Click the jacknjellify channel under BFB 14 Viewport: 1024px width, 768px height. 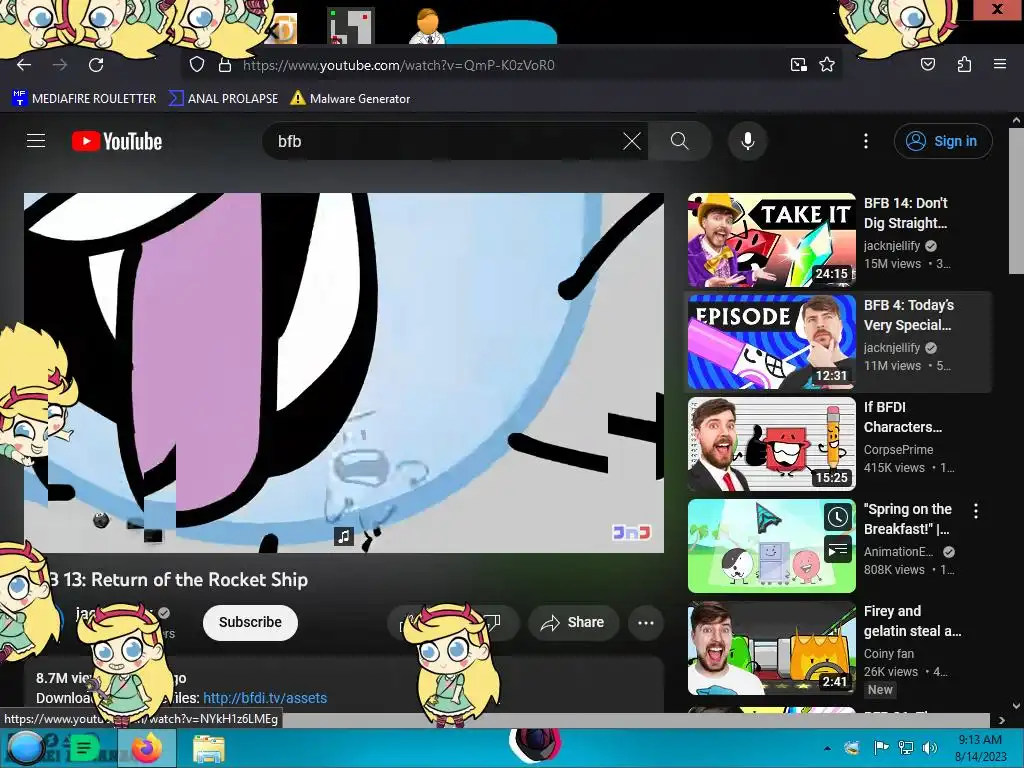(891, 246)
